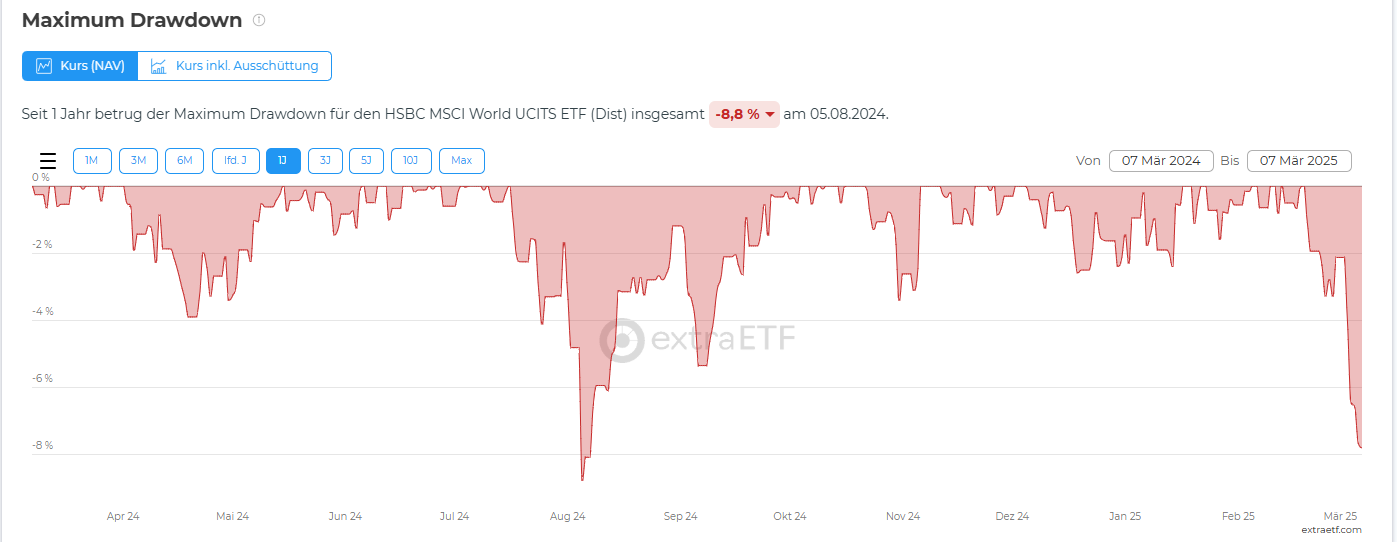Image resolution: width=1397 pixels, height=542 pixels.
Task: Select the 3M time range
Action: (138, 161)
